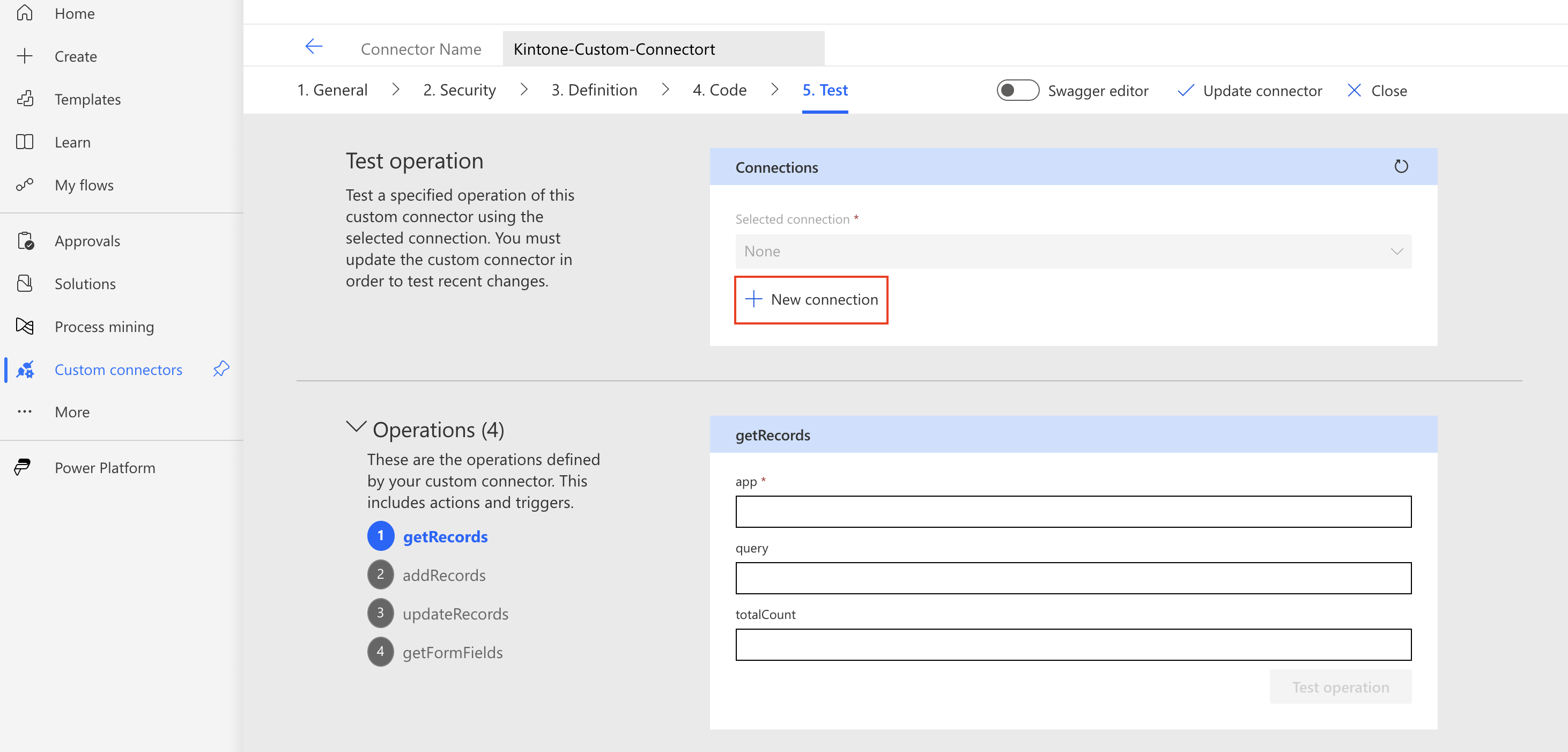Screen dimensions: 1568x752
Task: Toggle the Swagger editor switch
Action: tap(1017, 91)
